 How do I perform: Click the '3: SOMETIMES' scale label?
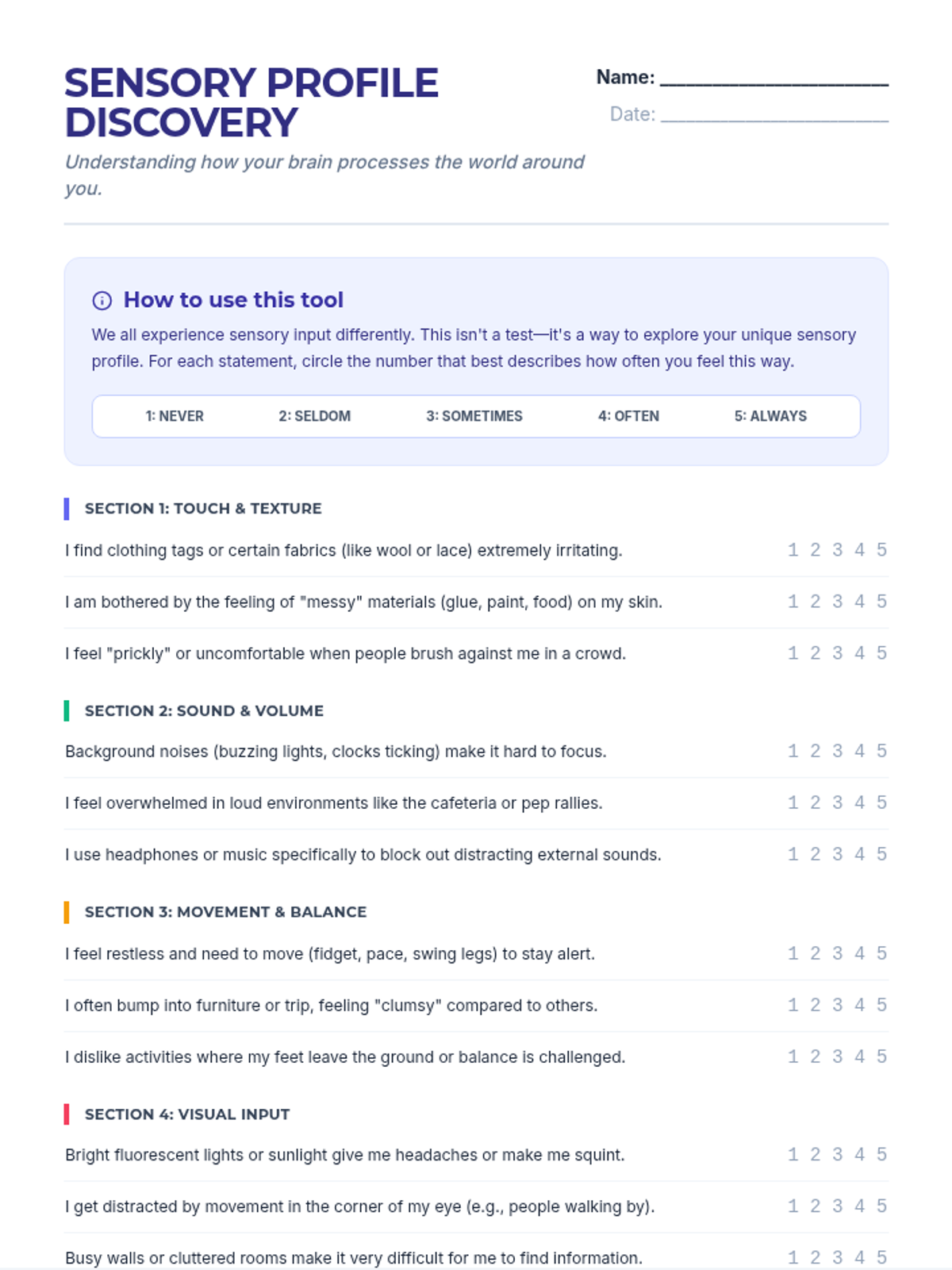474,416
